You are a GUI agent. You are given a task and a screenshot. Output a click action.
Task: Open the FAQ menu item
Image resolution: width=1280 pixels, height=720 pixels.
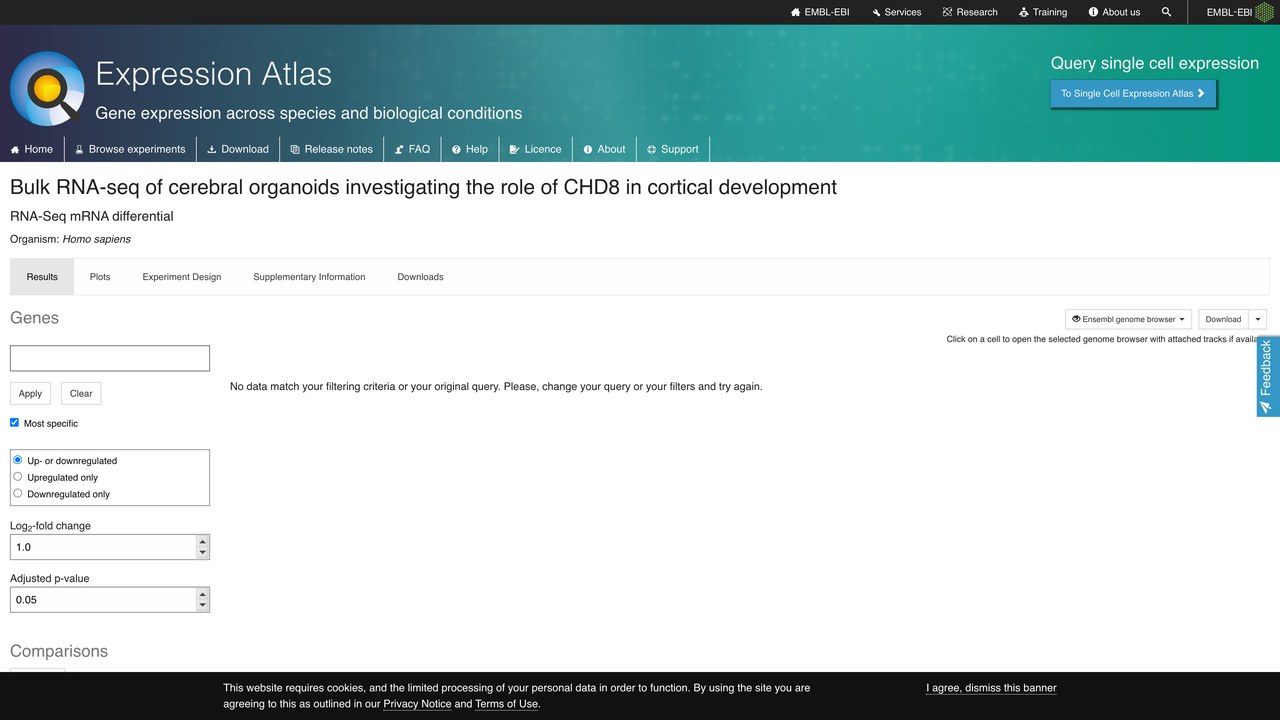coord(412,149)
